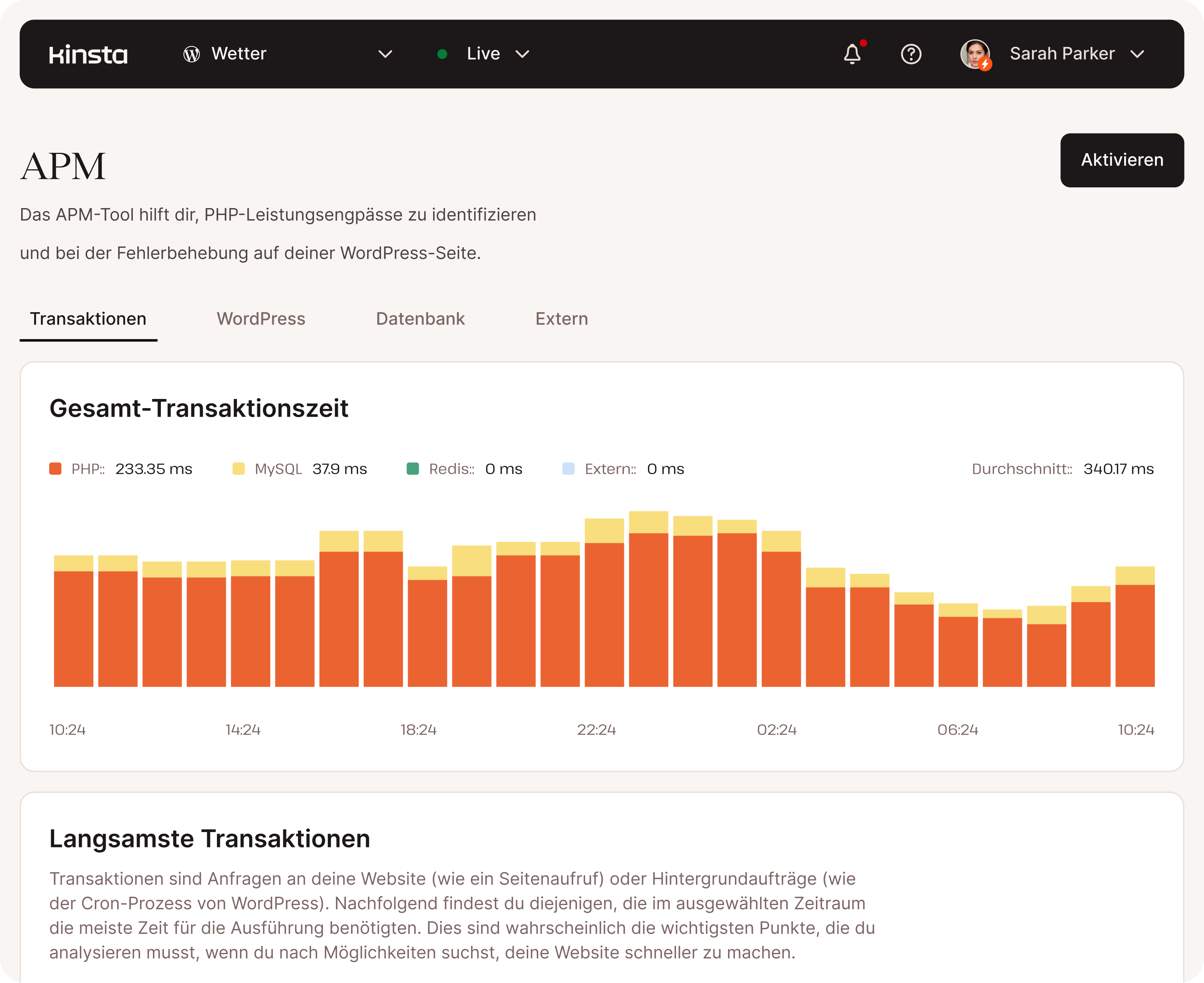Click the tallest bar in the chart
1204x983 pixels.
coord(648,600)
